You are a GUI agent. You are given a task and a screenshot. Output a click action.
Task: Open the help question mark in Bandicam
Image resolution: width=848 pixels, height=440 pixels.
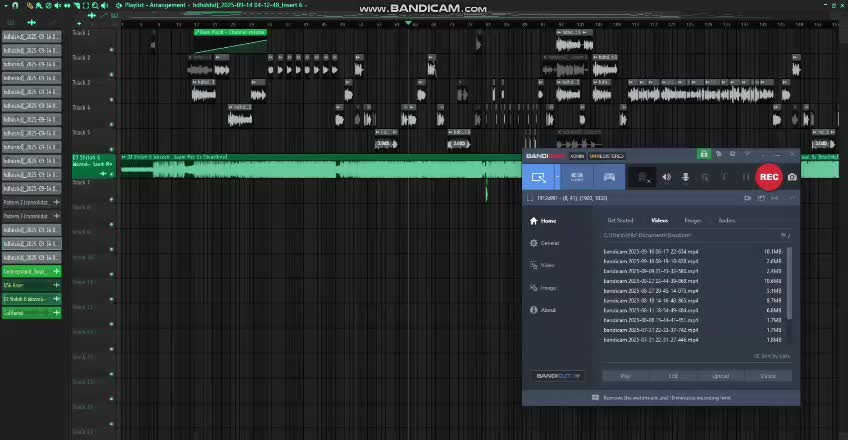pos(747,155)
